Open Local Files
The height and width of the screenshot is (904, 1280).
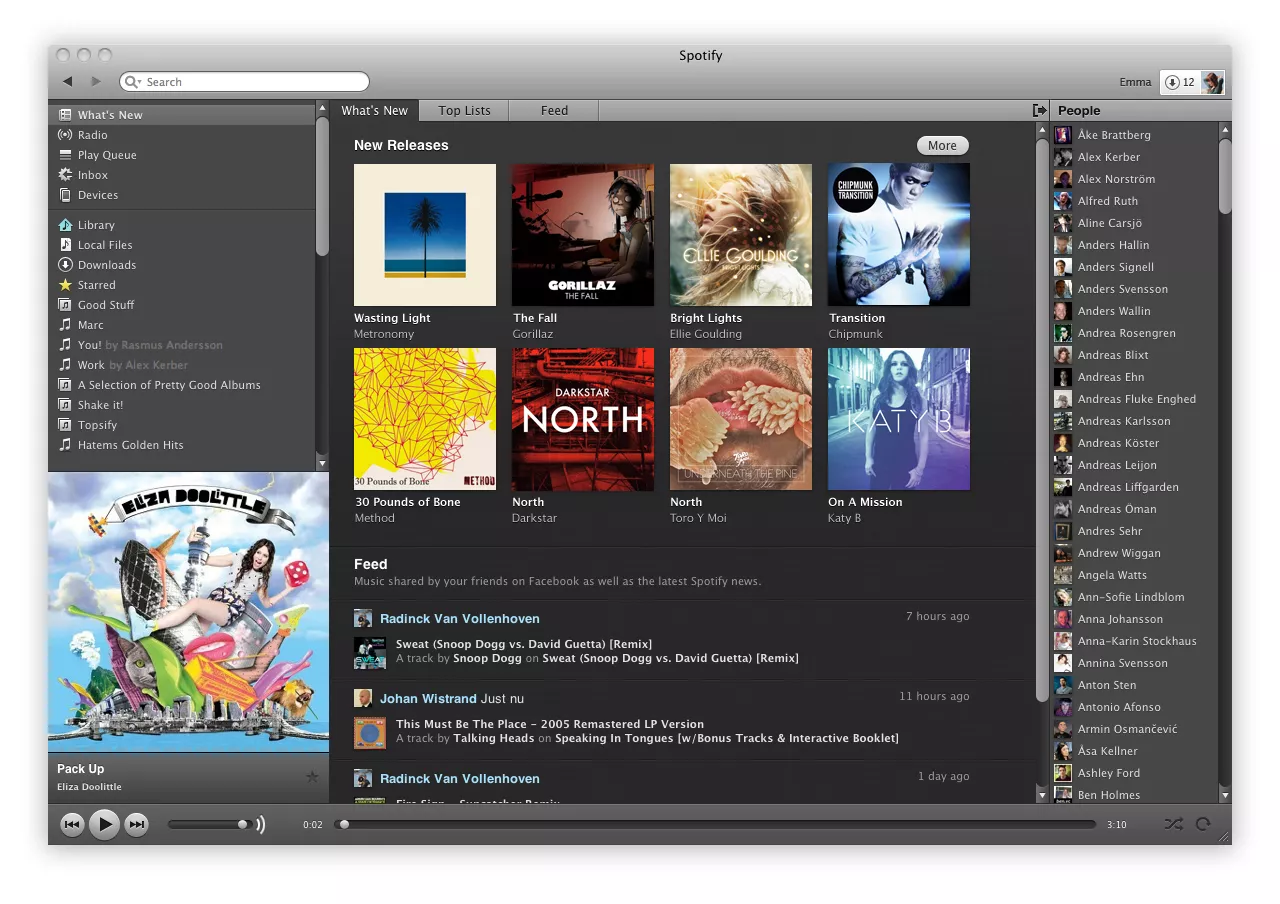[x=103, y=244]
